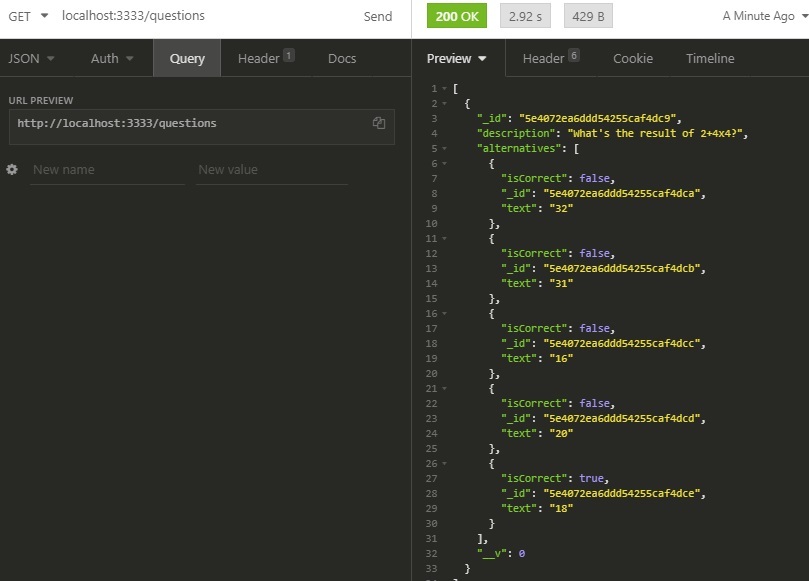Click the text value "31"
Image resolution: width=809 pixels, height=581 pixels.
click(x=561, y=283)
